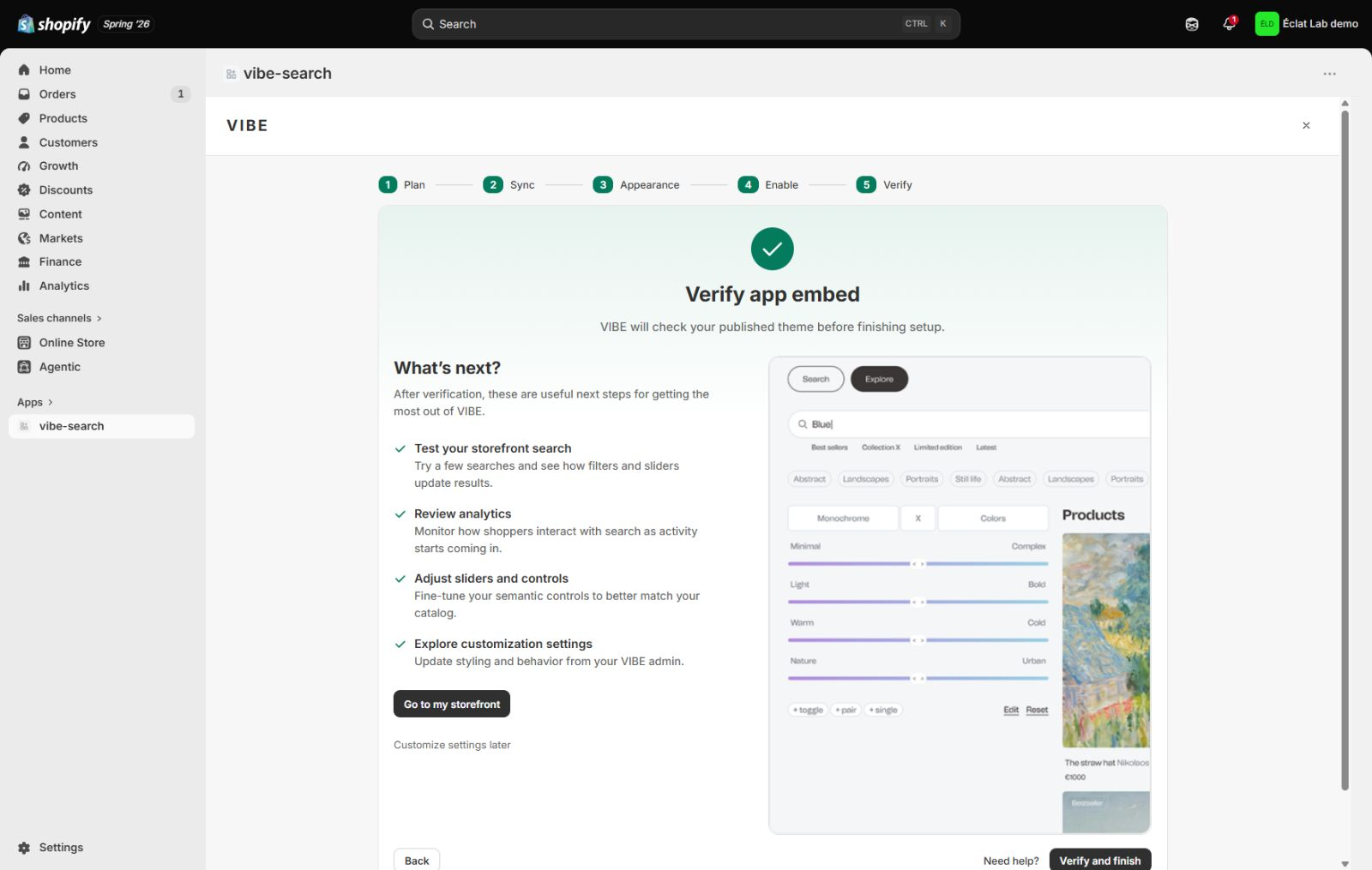Click the Orders icon in sidebar
The image size is (1372, 870).
pos(24,94)
